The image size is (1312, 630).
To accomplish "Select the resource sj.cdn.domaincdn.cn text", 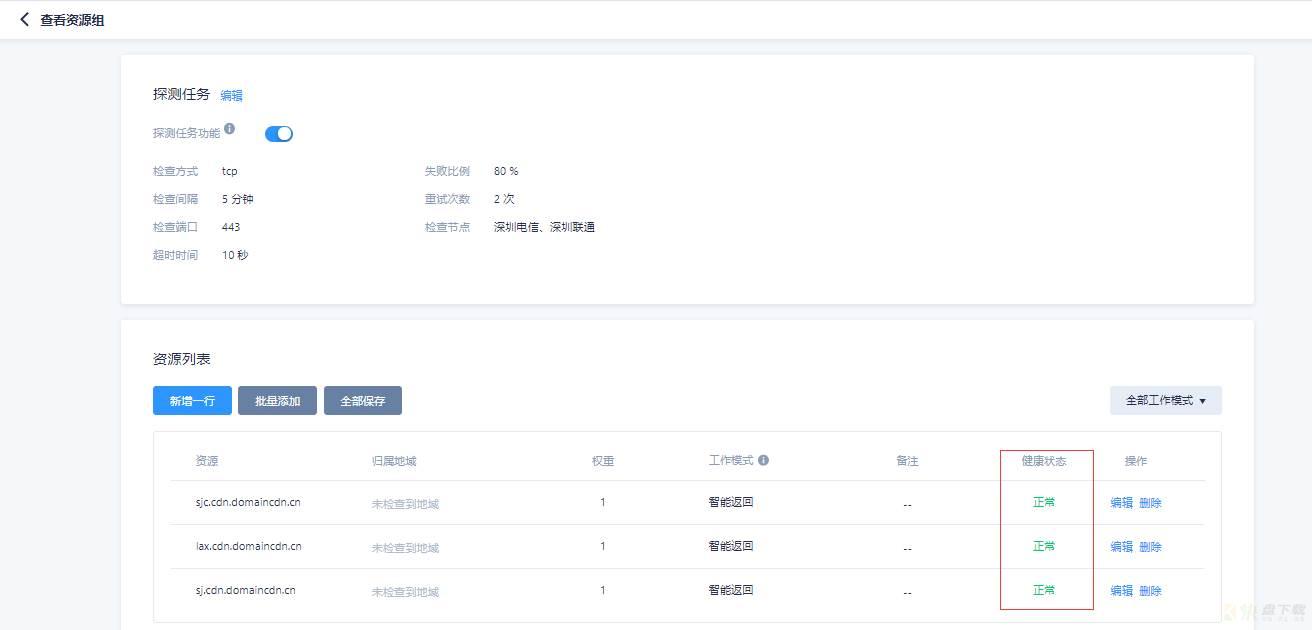I will coord(245,590).
